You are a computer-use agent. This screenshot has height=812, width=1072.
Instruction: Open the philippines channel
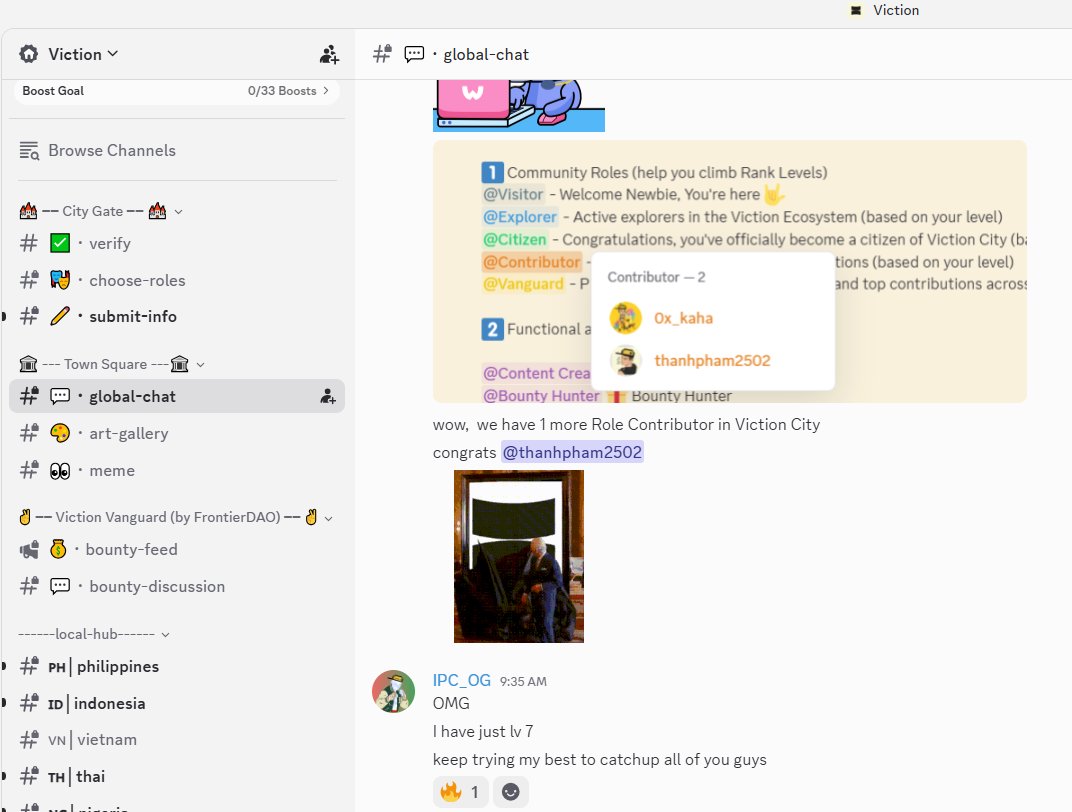(176, 666)
